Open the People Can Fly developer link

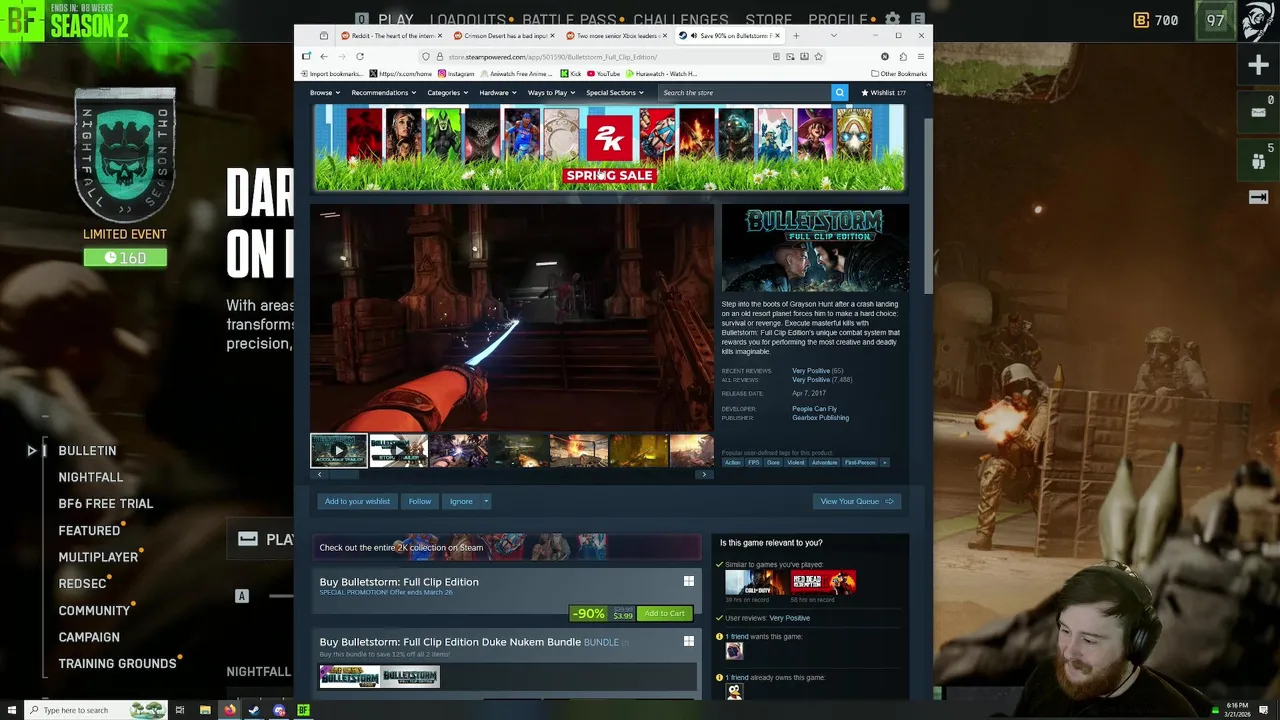[x=814, y=409]
